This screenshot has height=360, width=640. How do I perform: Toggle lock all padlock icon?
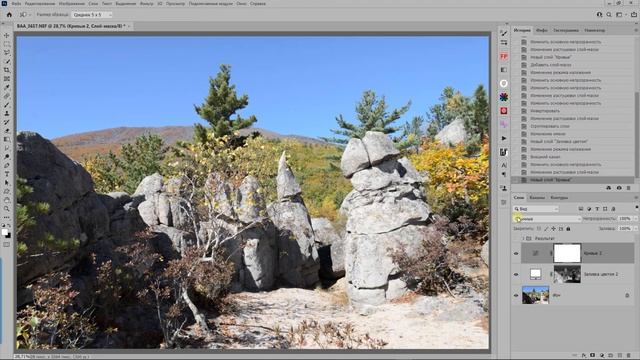(568, 229)
